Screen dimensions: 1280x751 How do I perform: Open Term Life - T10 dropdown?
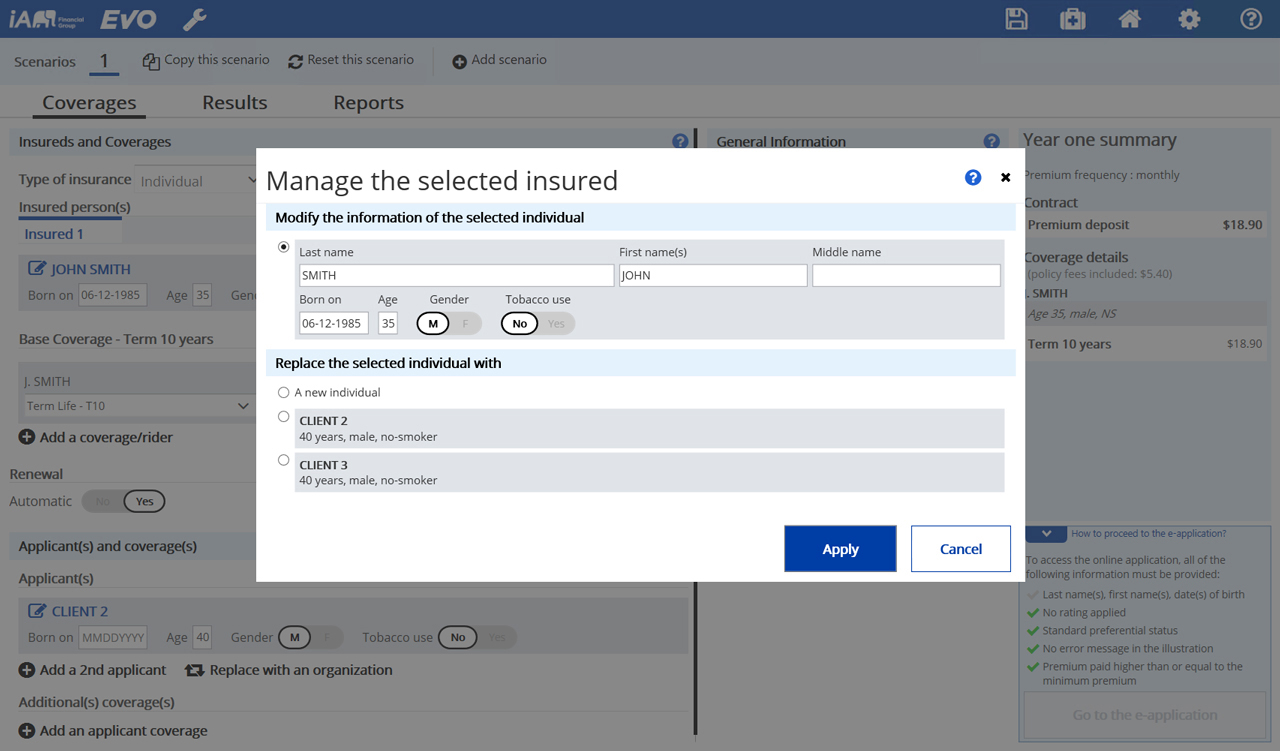[138, 406]
